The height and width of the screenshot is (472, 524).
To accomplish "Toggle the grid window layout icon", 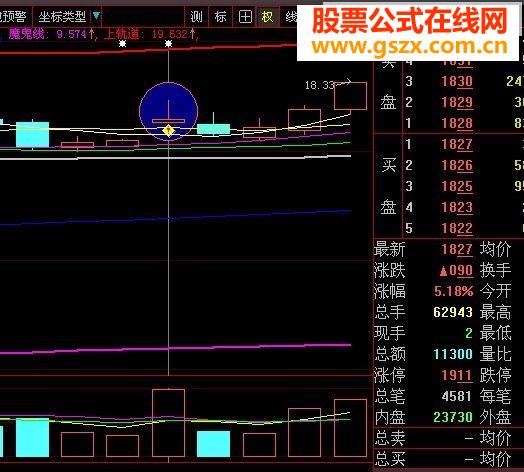I will (245, 16).
